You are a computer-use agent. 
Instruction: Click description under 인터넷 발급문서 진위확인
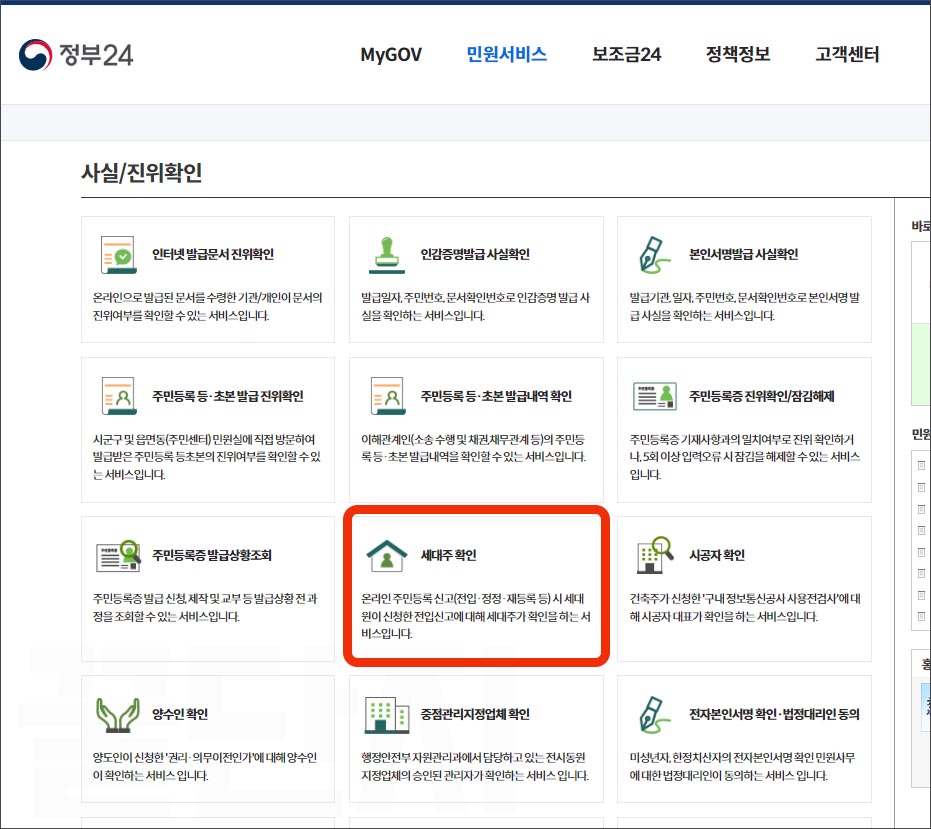pos(207,306)
